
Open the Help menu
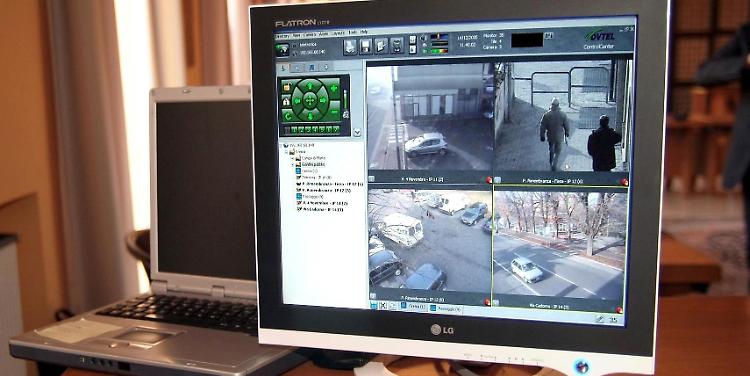[x=364, y=32]
